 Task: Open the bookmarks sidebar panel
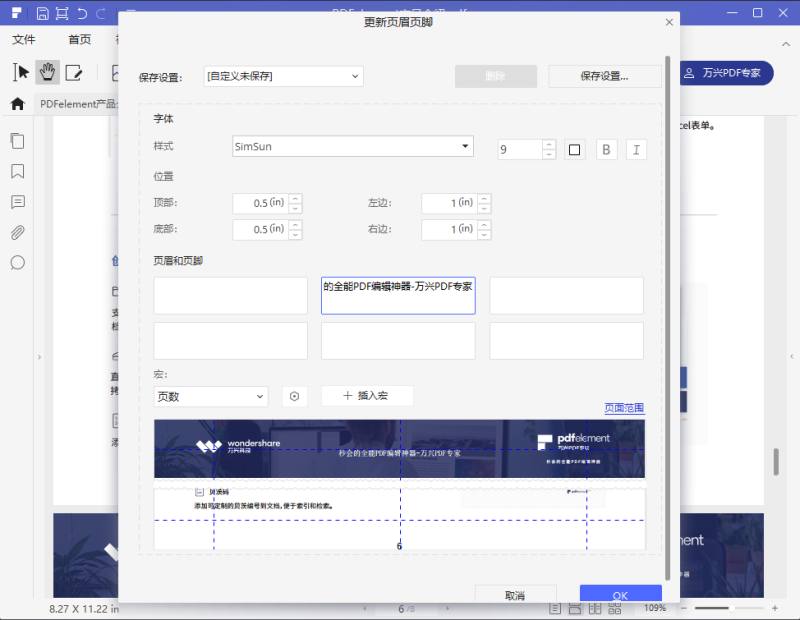tap(17, 171)
